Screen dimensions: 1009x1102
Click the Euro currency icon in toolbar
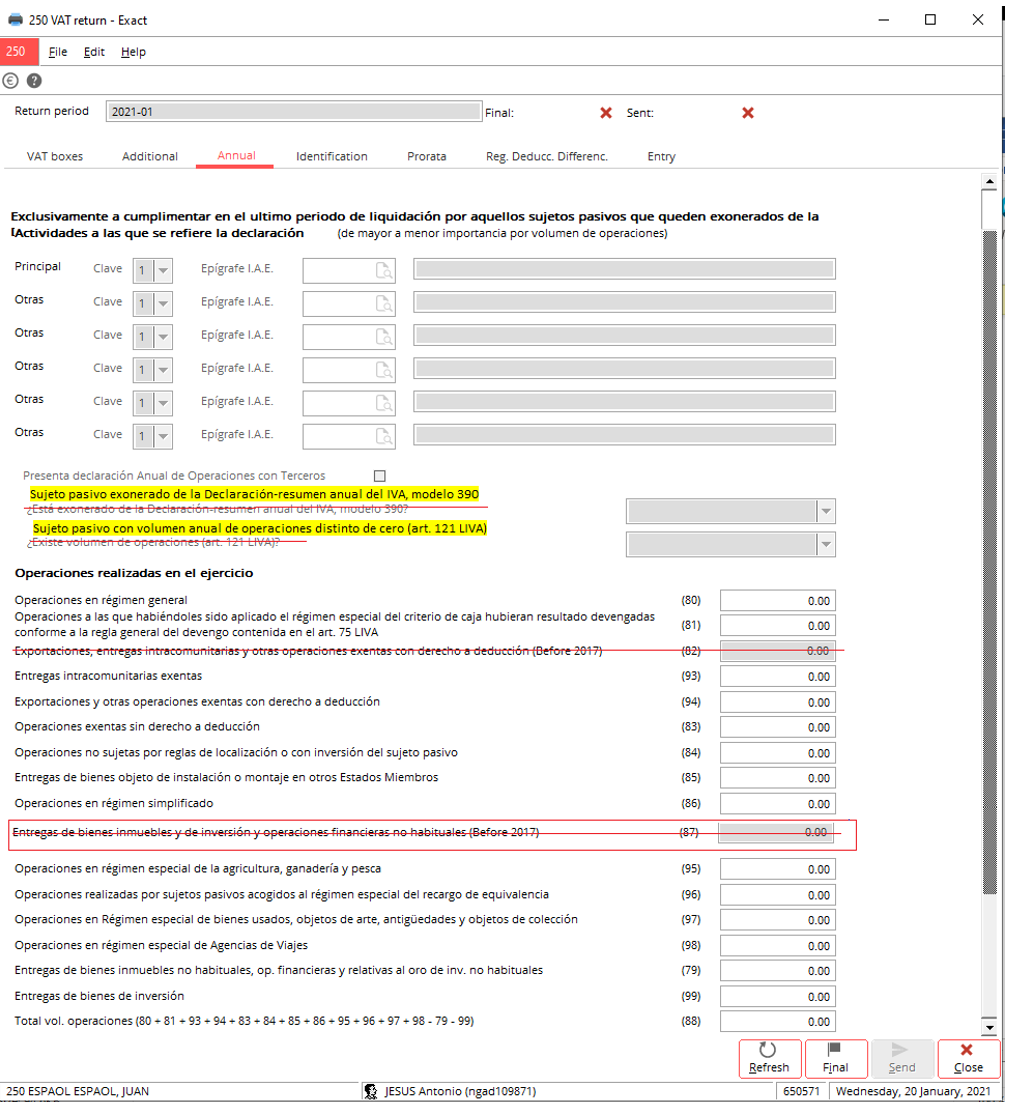(10, 81)
